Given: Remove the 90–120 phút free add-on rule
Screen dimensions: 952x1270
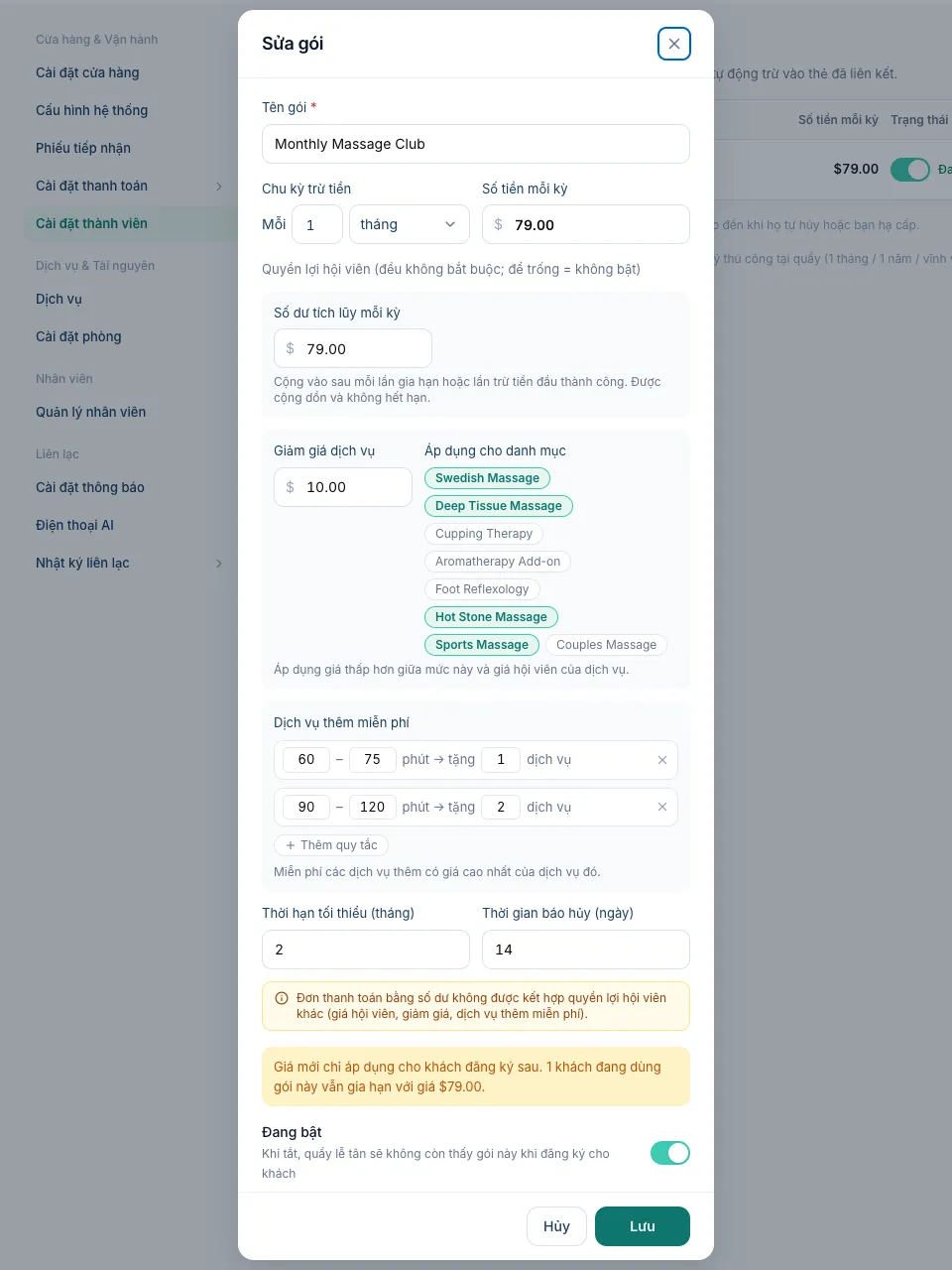Looking at the screenshot, I should click(662, 807).
